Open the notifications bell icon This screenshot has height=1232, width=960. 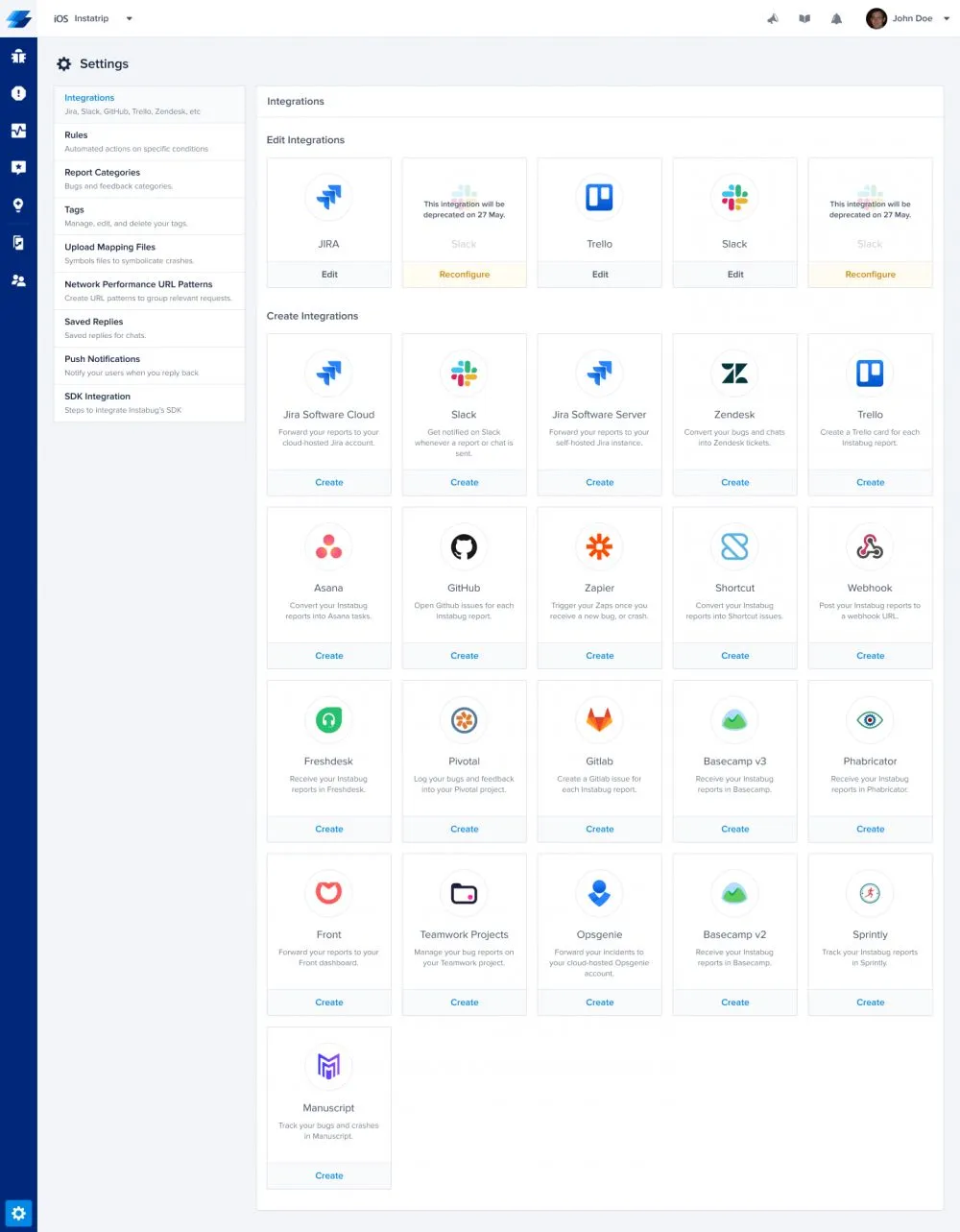coord(836,18)
